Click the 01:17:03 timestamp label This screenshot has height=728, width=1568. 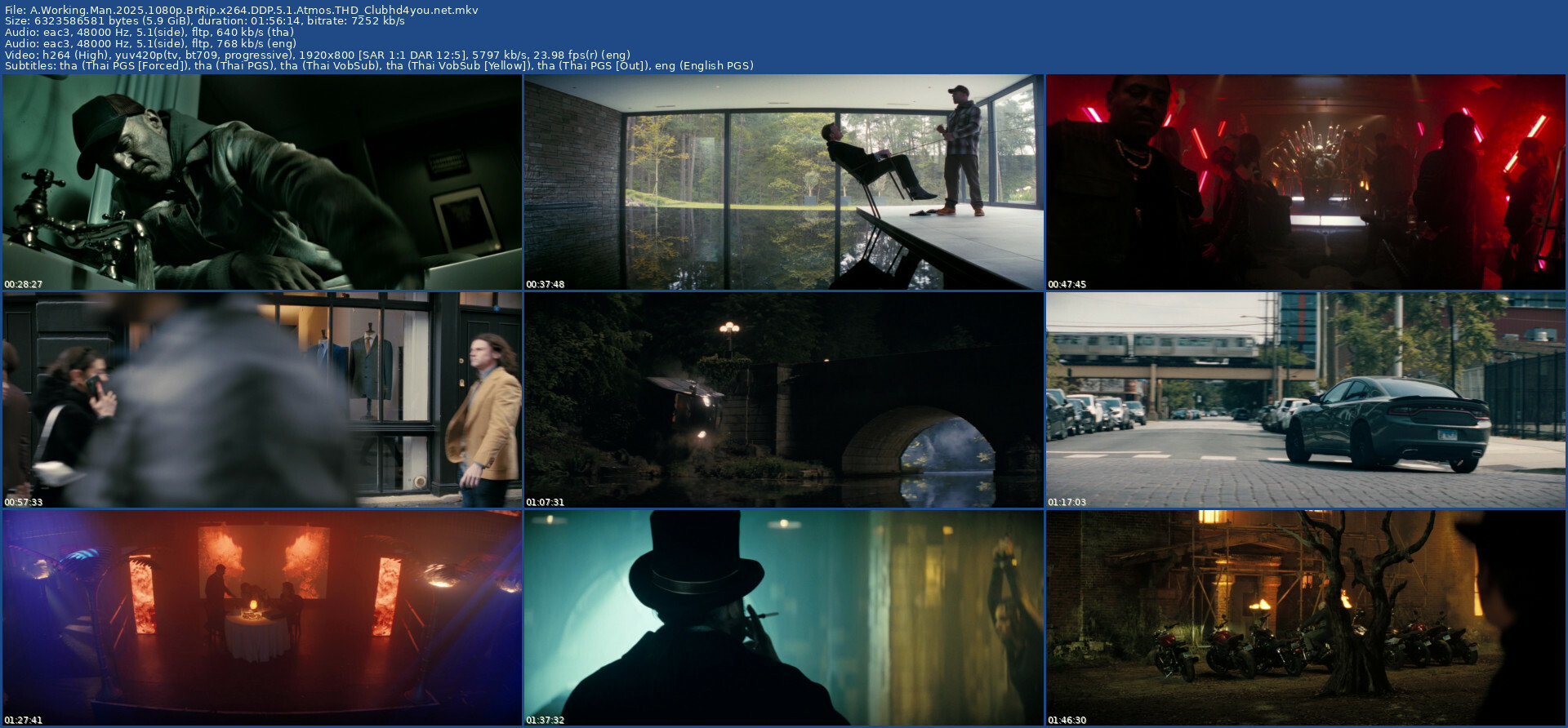pyautogui.click(x=1067, y=502)
